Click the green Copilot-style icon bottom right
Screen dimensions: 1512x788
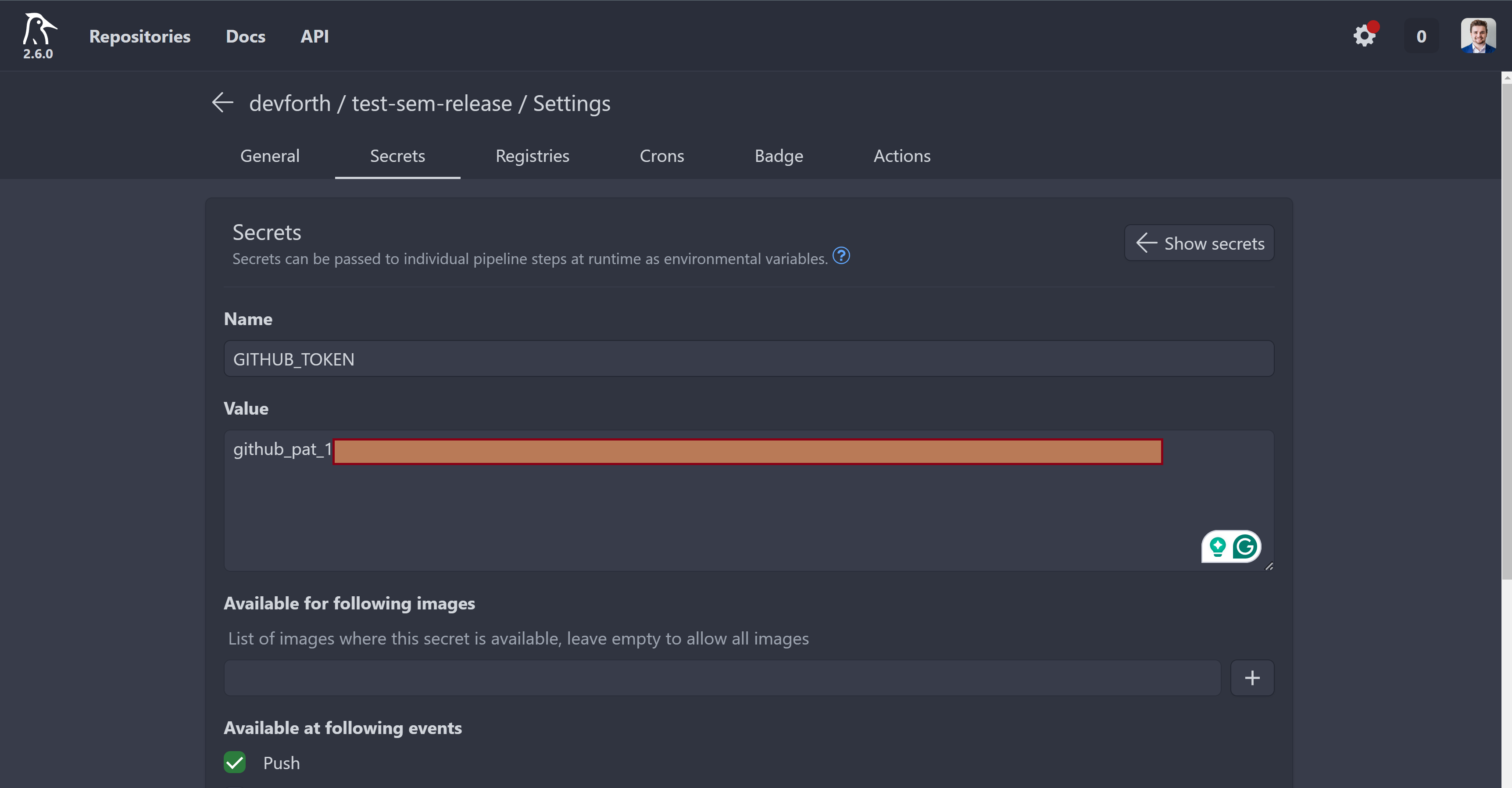(1219, 545)
